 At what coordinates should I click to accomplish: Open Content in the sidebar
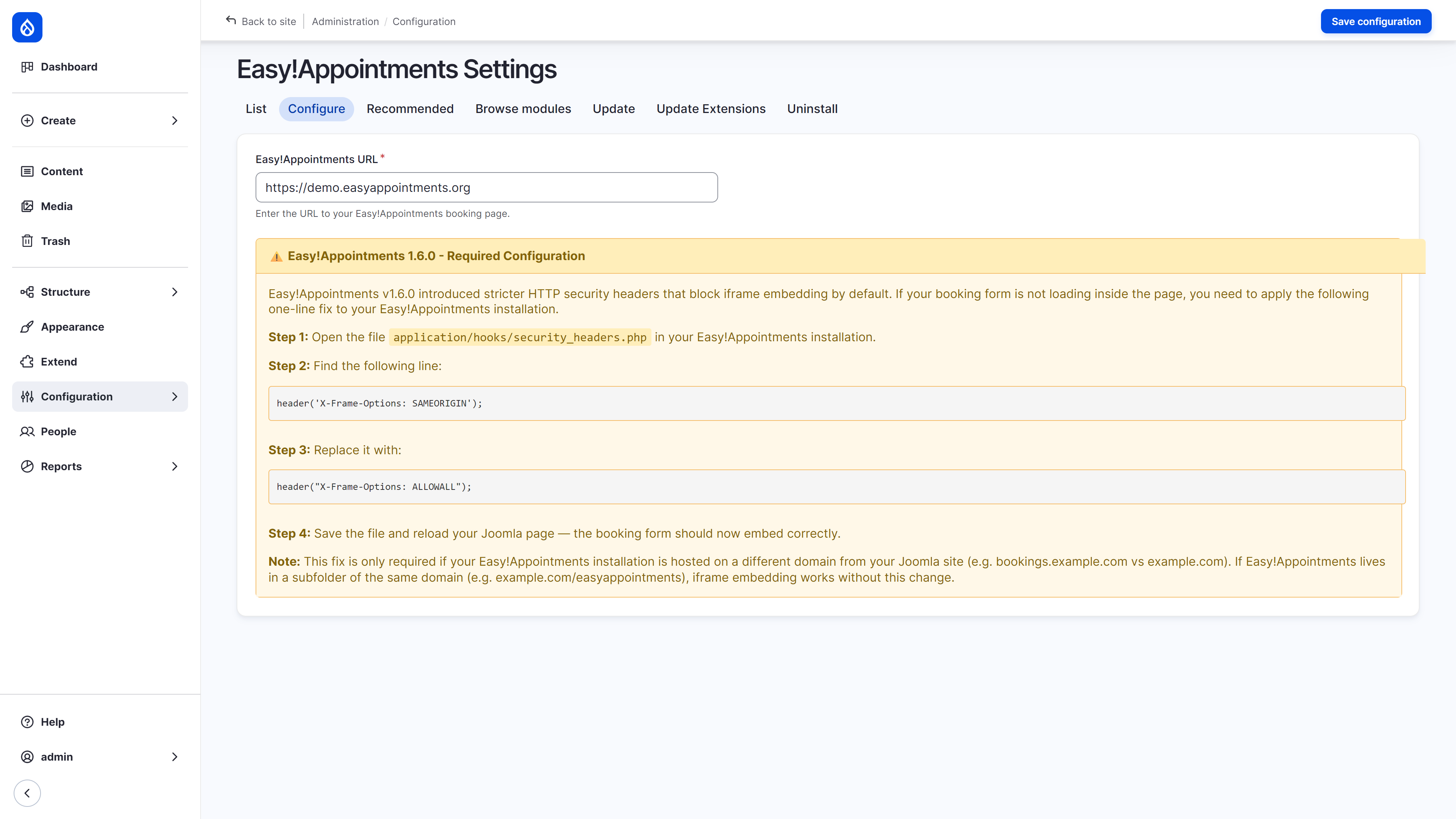click(x=100, y=171)
